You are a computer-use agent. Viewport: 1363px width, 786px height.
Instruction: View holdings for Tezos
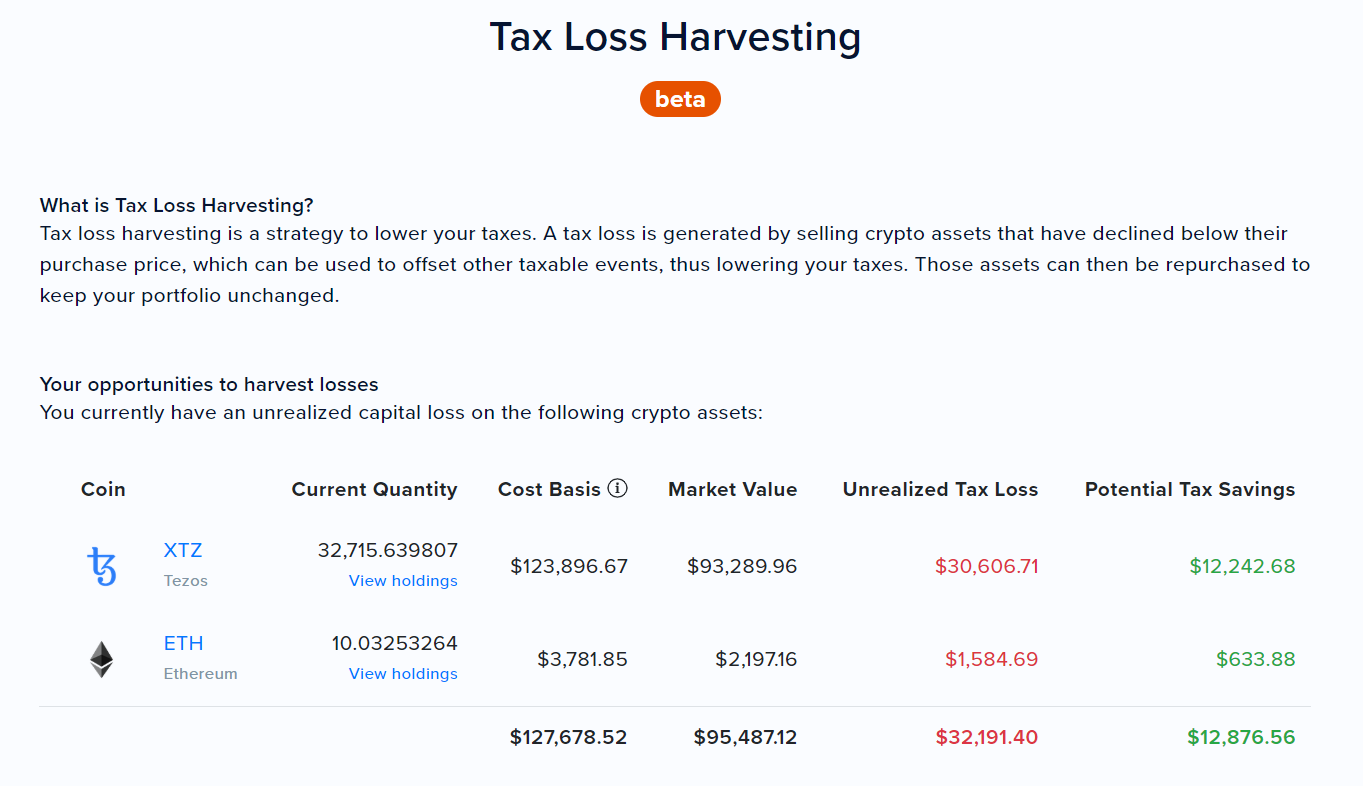pos(403,581)
